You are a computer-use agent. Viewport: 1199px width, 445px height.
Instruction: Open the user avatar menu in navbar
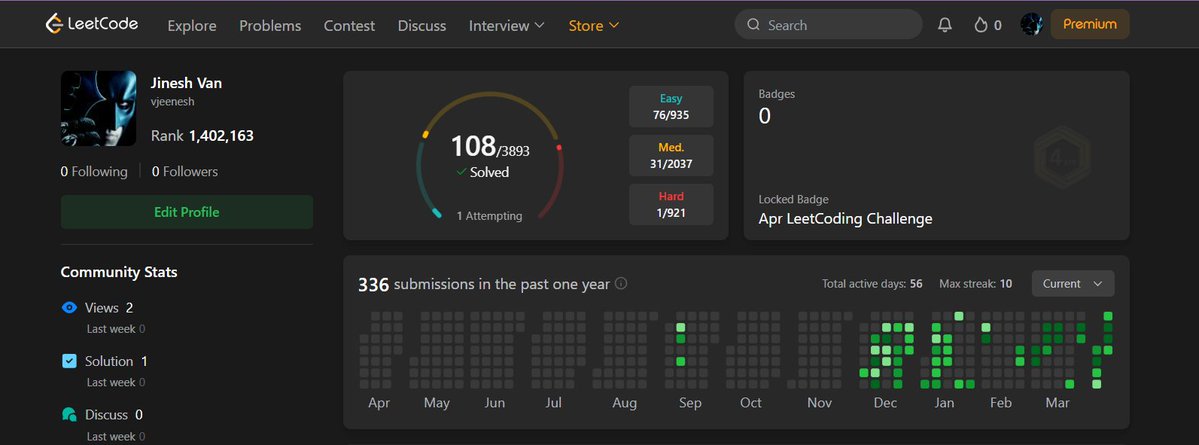pos(1032,24)
